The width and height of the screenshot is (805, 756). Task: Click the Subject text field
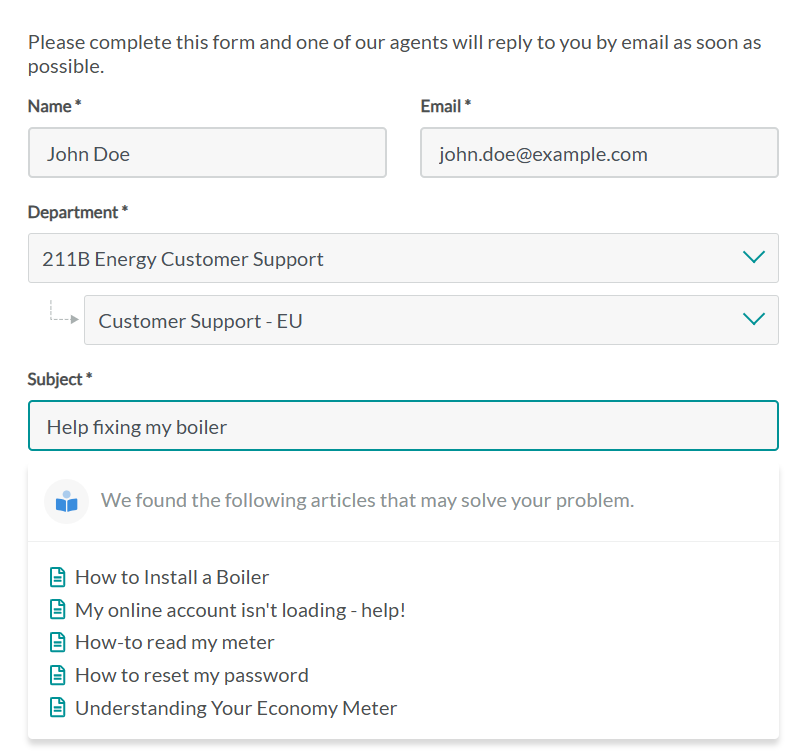[x=402, y=427]
